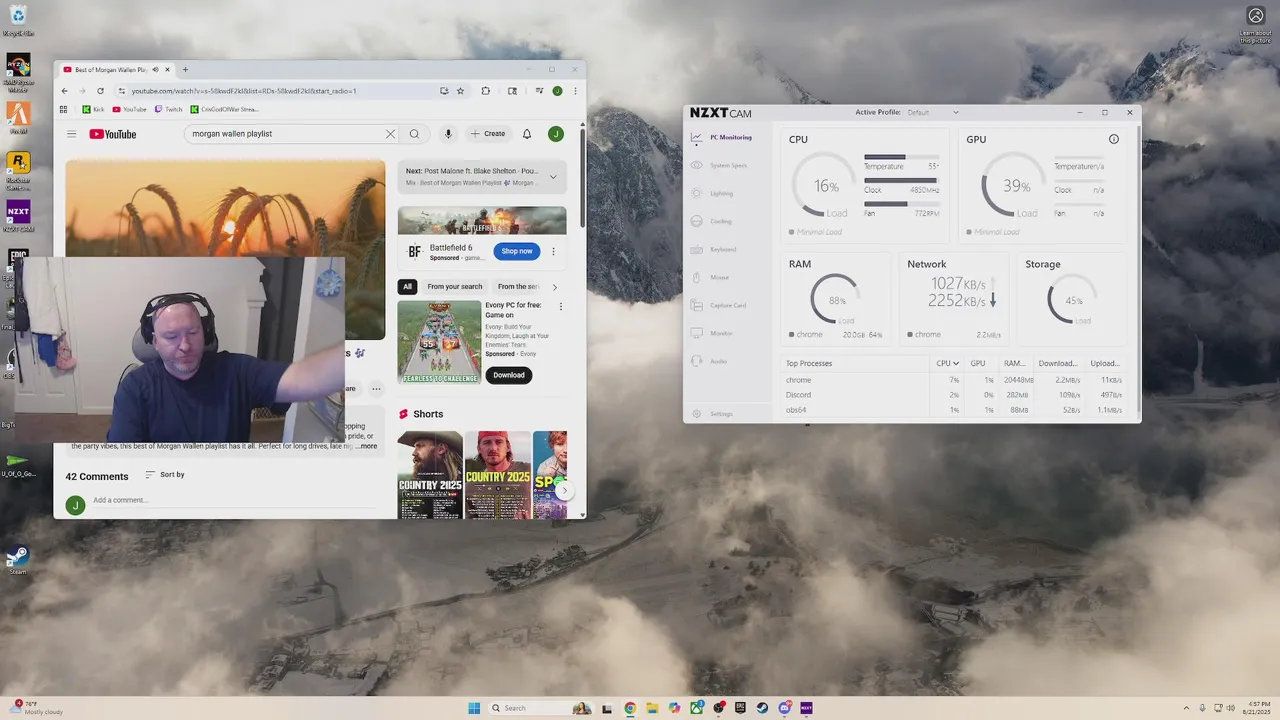Open Keyboard section in NZXT CAM

[x=714, y=249]
